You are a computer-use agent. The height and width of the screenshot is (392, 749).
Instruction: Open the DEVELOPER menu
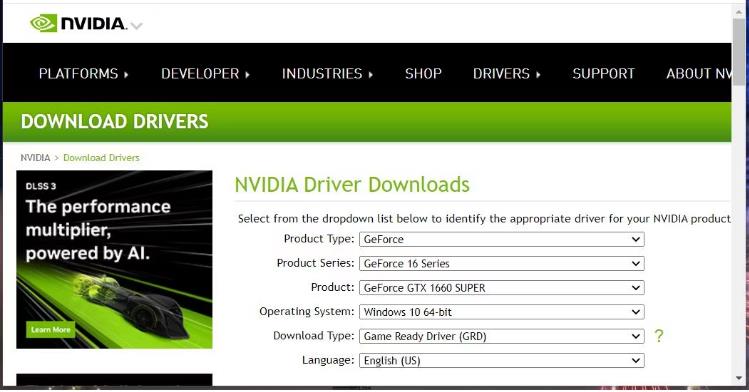tap(205, 74)
